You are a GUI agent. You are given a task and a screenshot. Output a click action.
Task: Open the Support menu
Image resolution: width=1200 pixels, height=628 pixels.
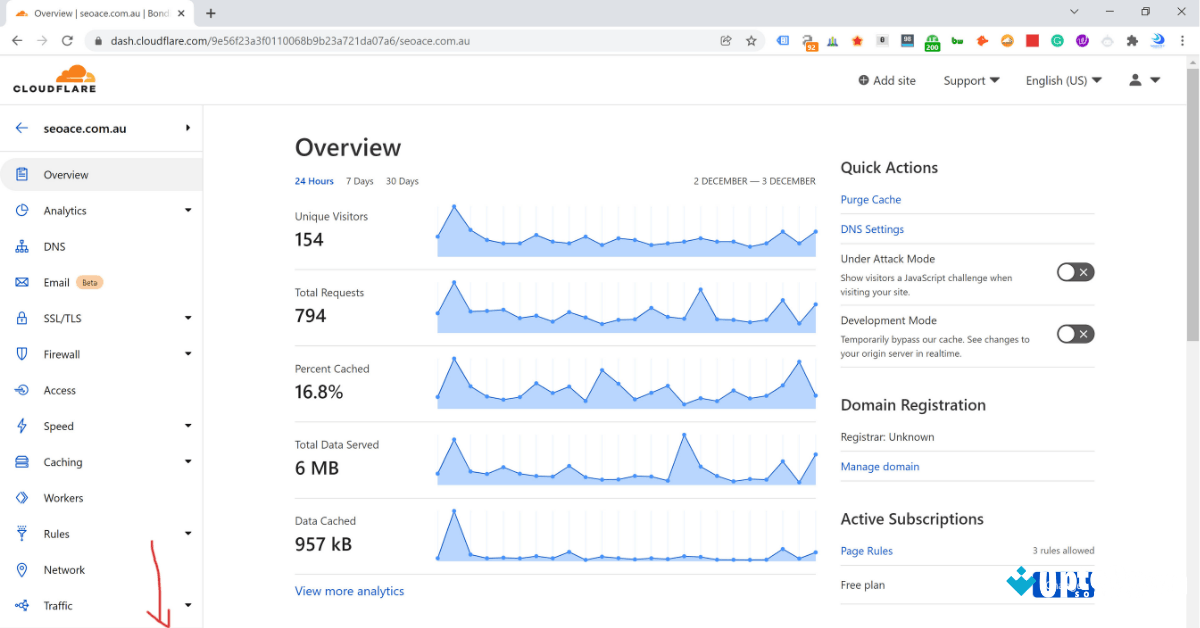(970, 80)
